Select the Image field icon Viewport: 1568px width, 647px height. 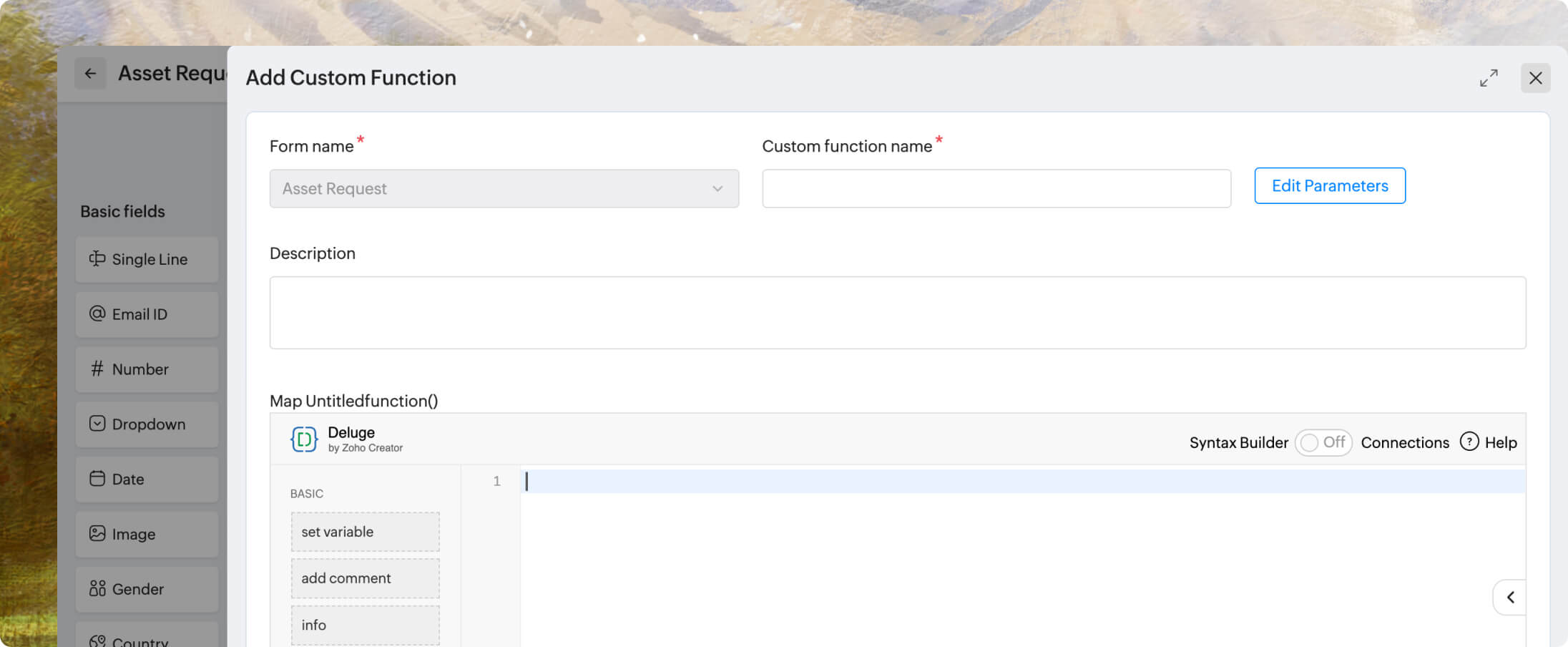coord(97,533)
